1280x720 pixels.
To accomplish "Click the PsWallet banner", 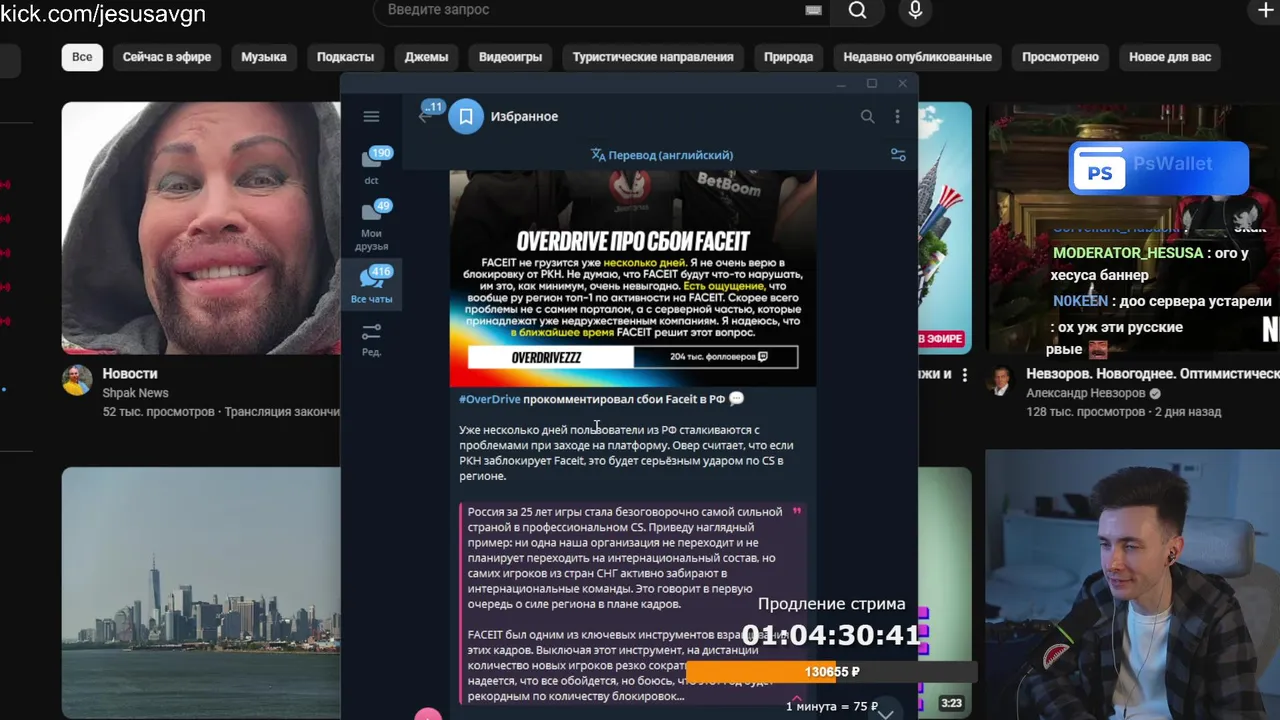I will coord(1159,168).
